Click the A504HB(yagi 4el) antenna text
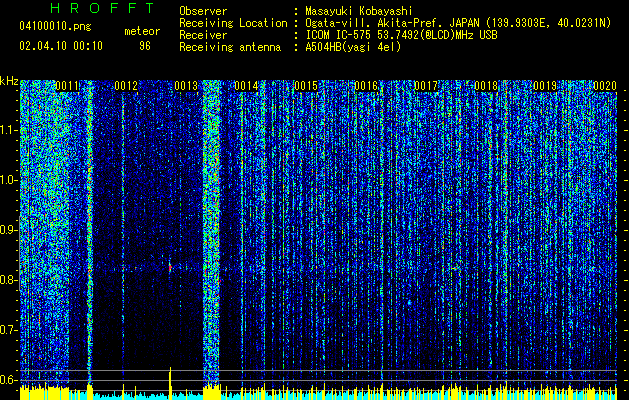The height and width of the screenshot is (400, 629). (x=353, y=47)
